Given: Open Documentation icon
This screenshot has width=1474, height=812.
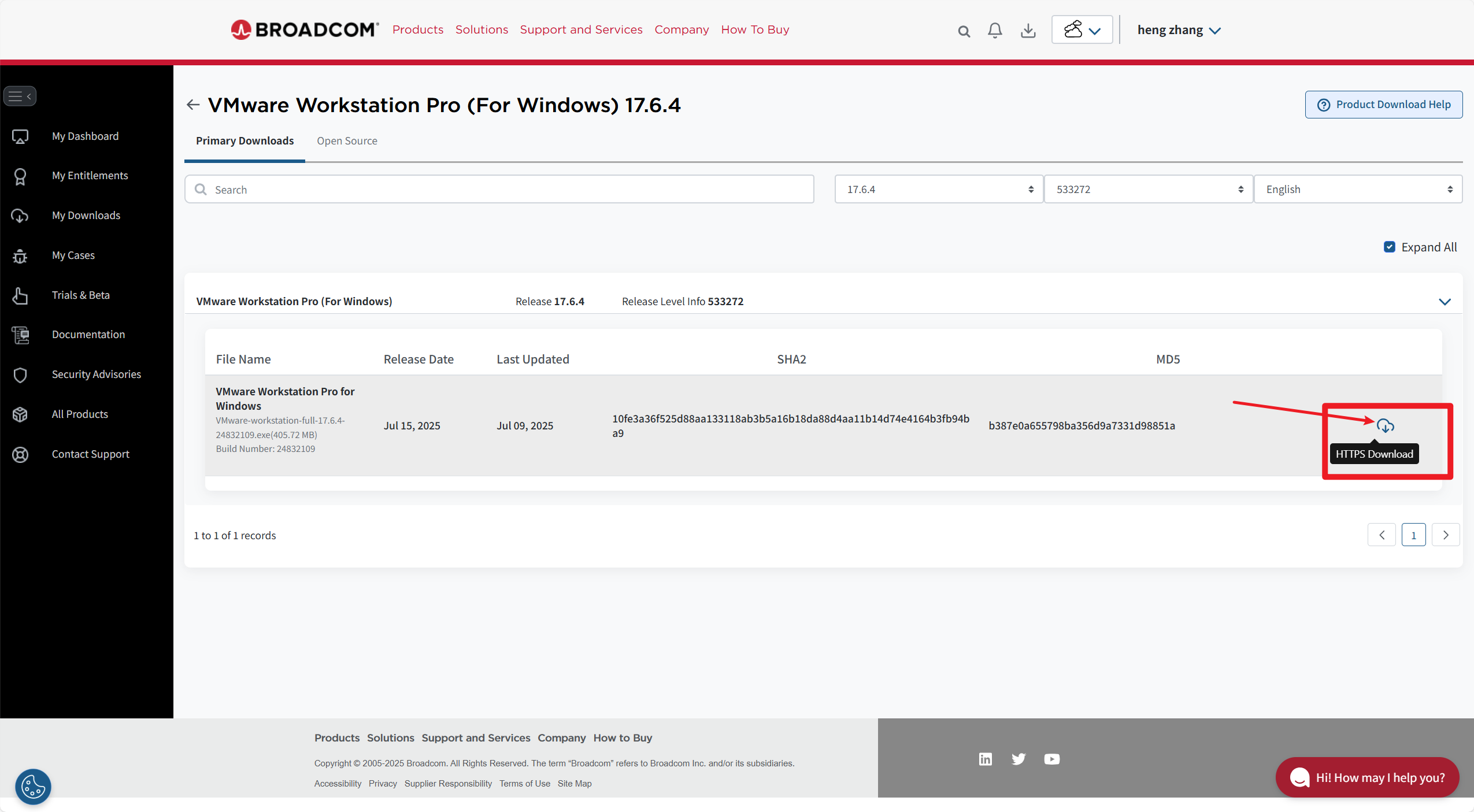Looking at the screenshot, I should (20, 335).
